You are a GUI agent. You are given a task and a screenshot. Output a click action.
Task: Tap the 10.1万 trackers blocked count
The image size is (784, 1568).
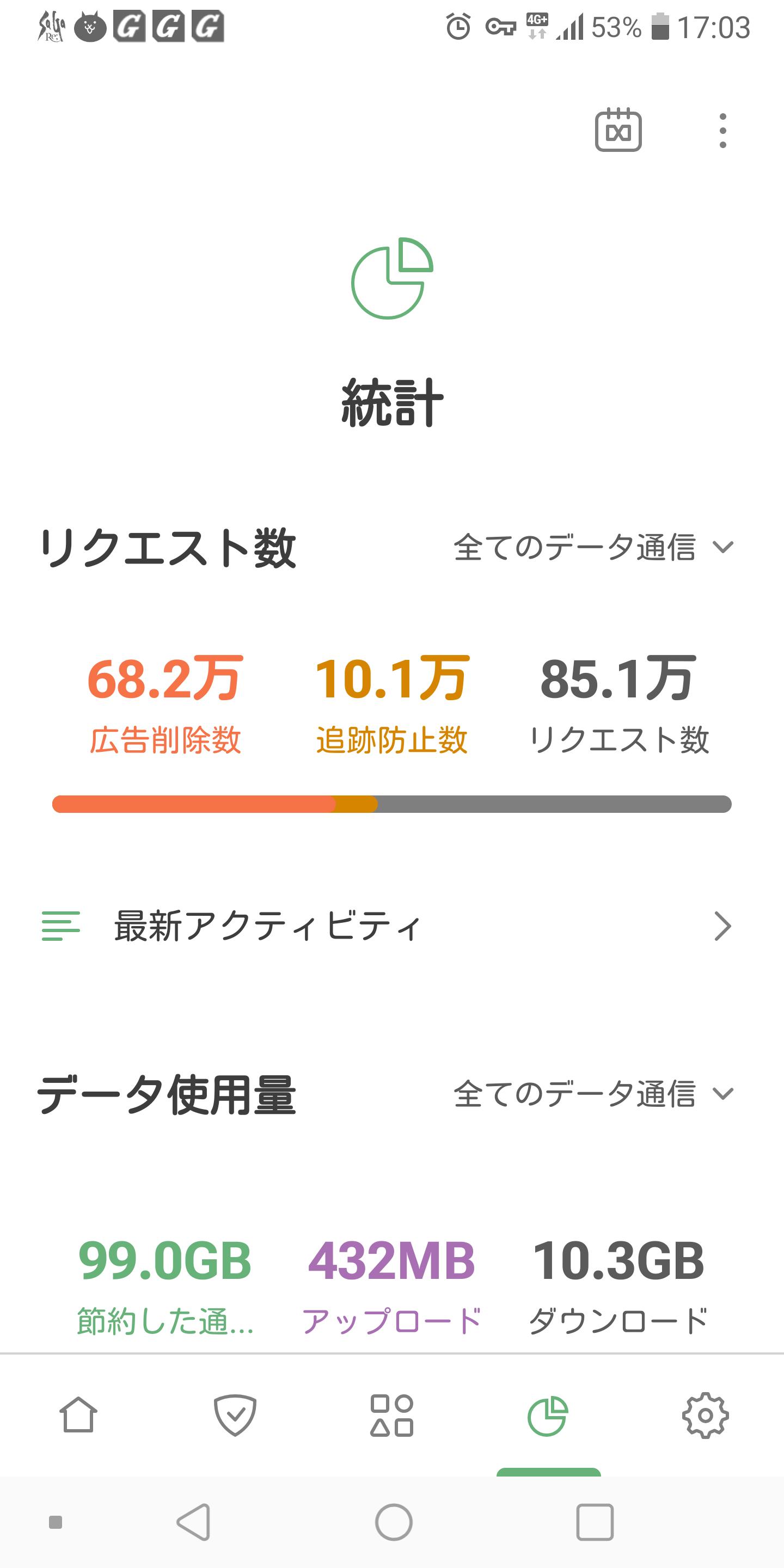pyautogui.click(x=391, y=678)
